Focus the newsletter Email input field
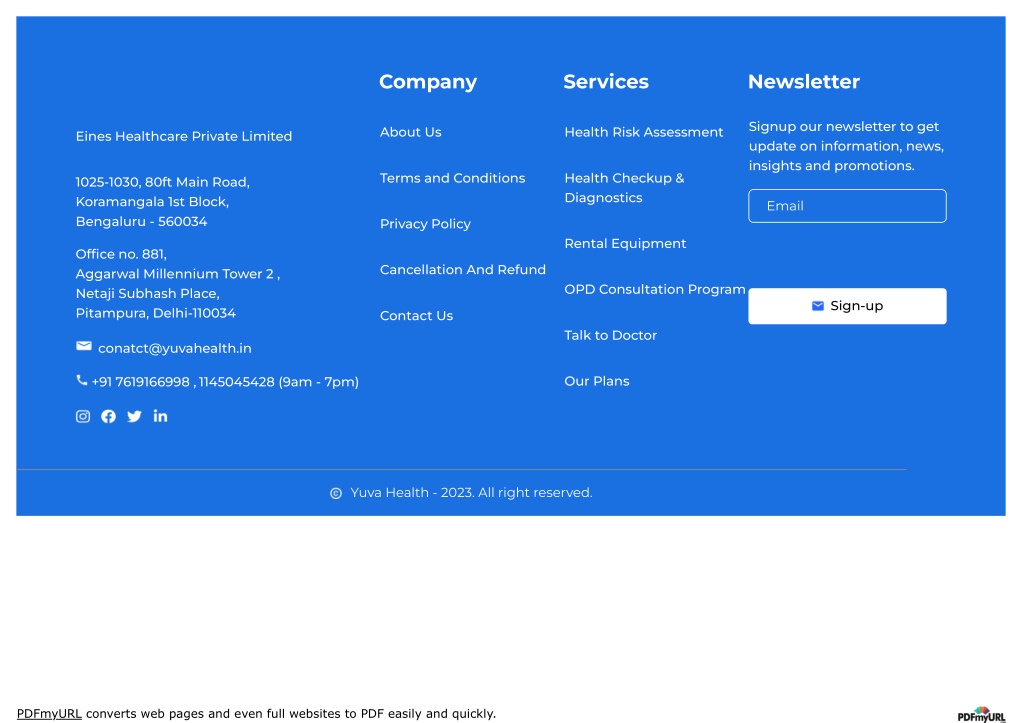Image resolution: width=1023 pixels, height=723 pixels. pyautogui.click(x=847, y=206)
